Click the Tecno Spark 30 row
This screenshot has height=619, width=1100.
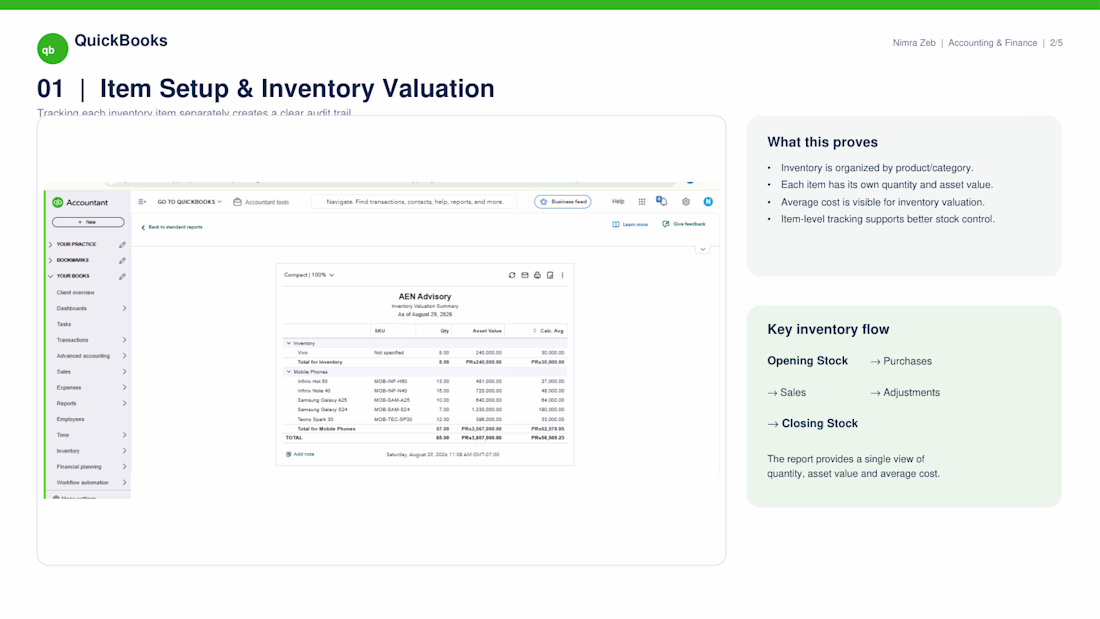pyautogui.click(x=425, y=419)
